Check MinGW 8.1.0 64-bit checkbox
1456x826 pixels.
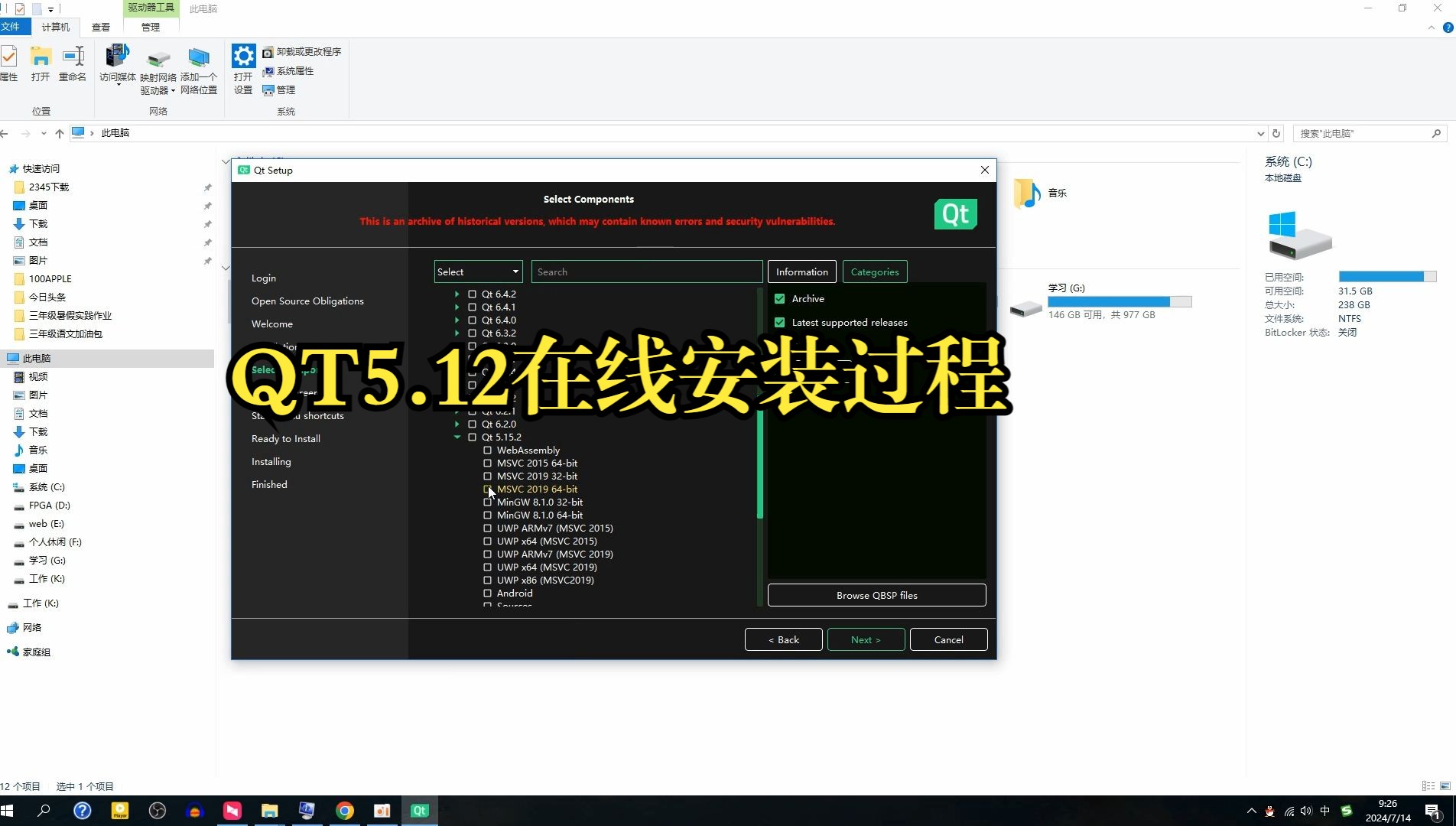(487, 515)
